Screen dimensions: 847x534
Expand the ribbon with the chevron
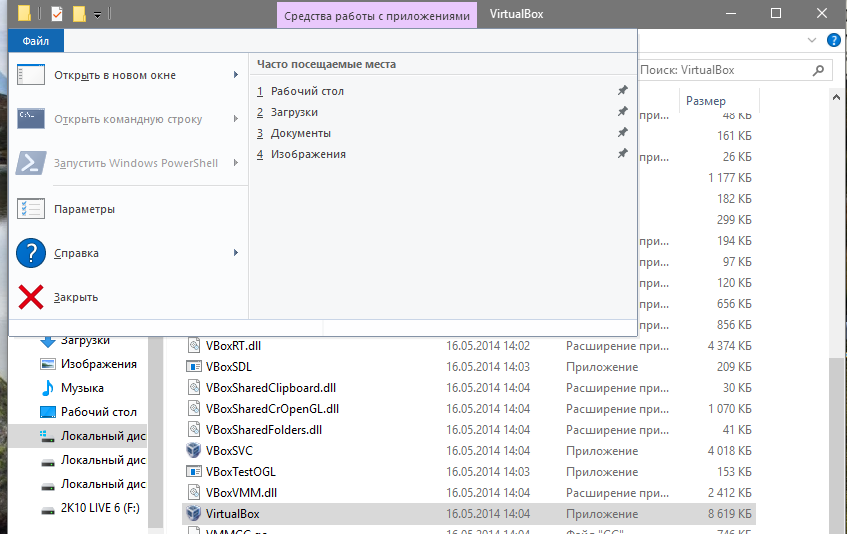coord(812,40)
